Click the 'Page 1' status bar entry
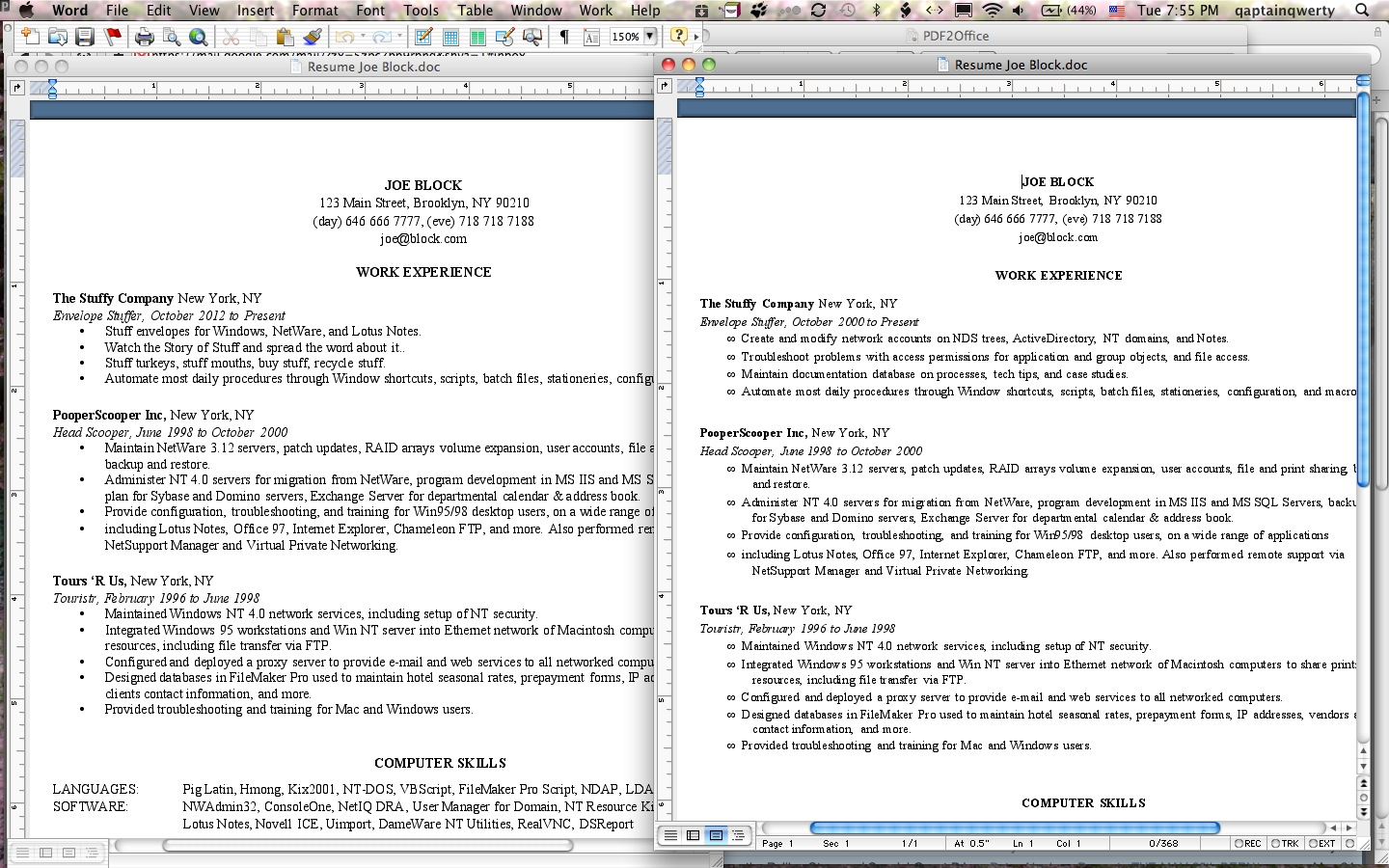The height and width of the screenshot is (868, 1389). coord(777,843)
